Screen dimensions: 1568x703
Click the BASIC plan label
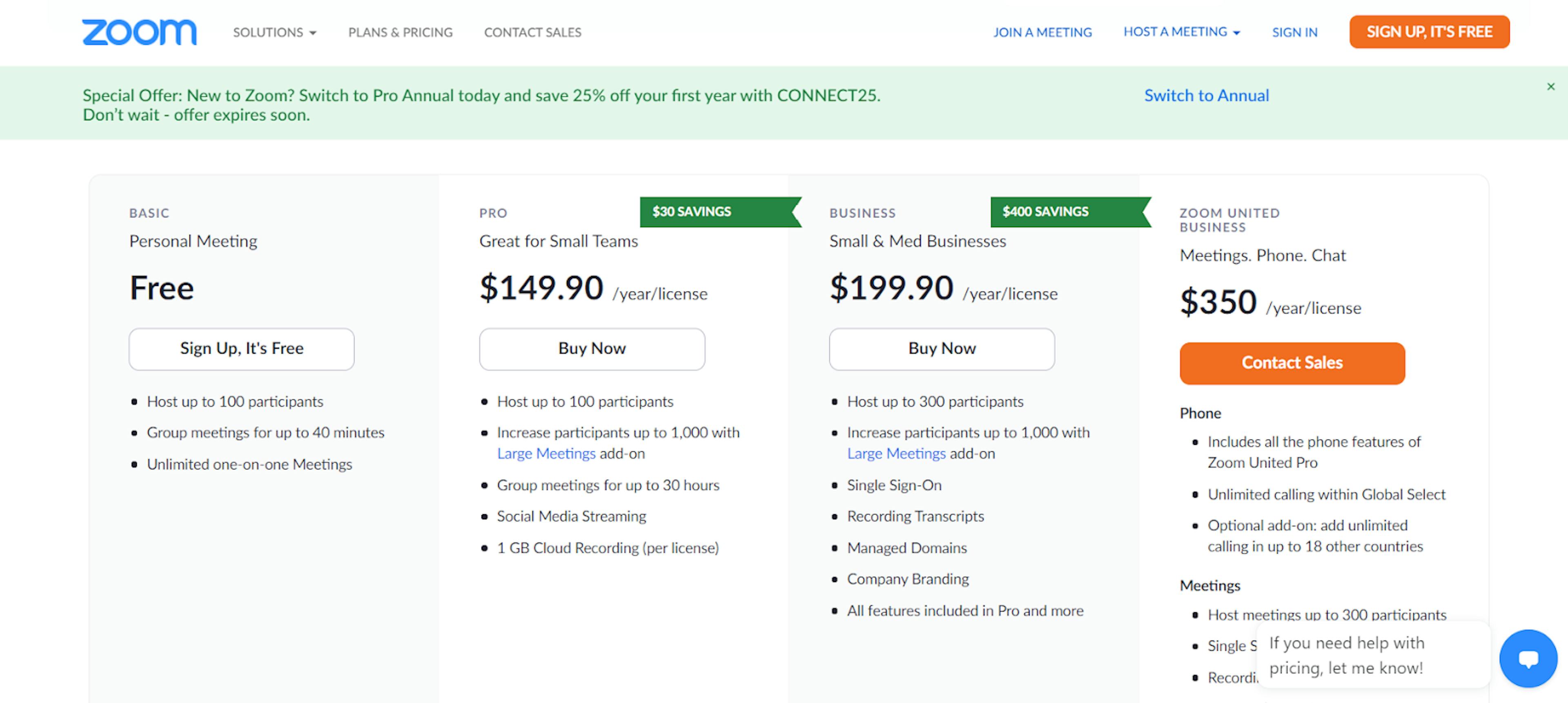[149, 213]
